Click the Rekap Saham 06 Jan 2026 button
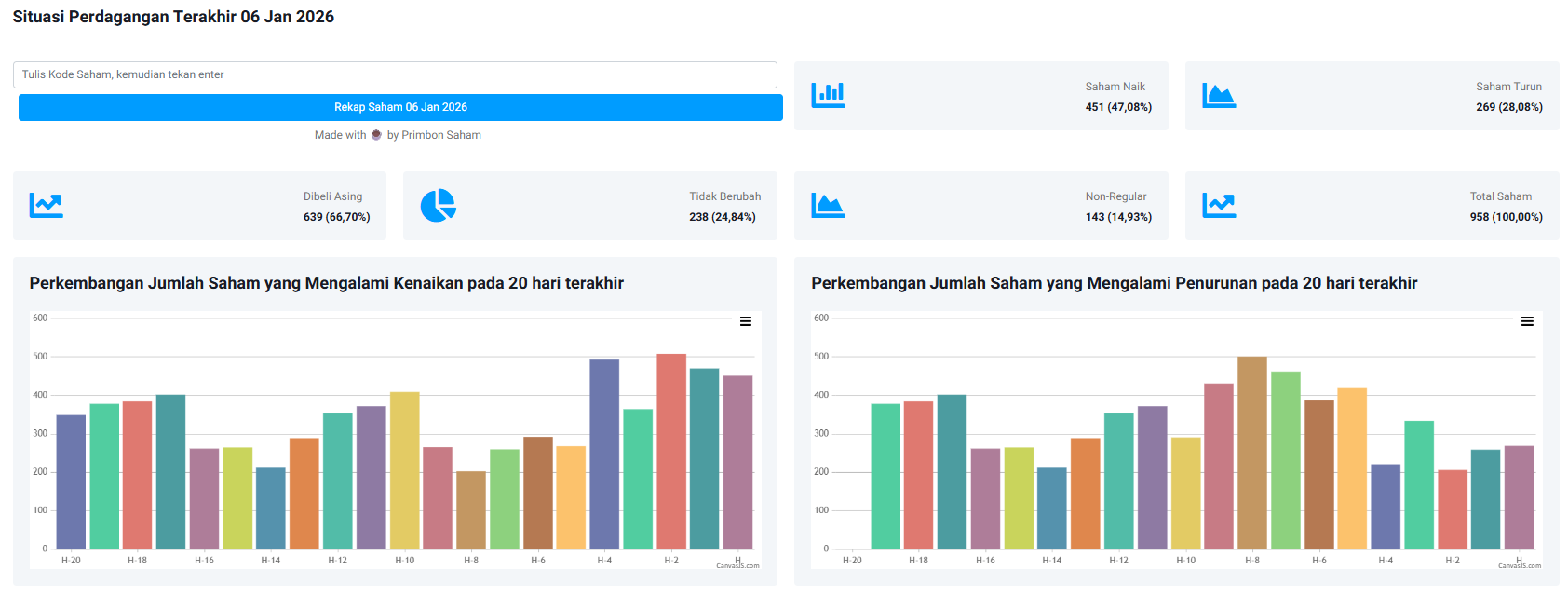 point(400,107)
